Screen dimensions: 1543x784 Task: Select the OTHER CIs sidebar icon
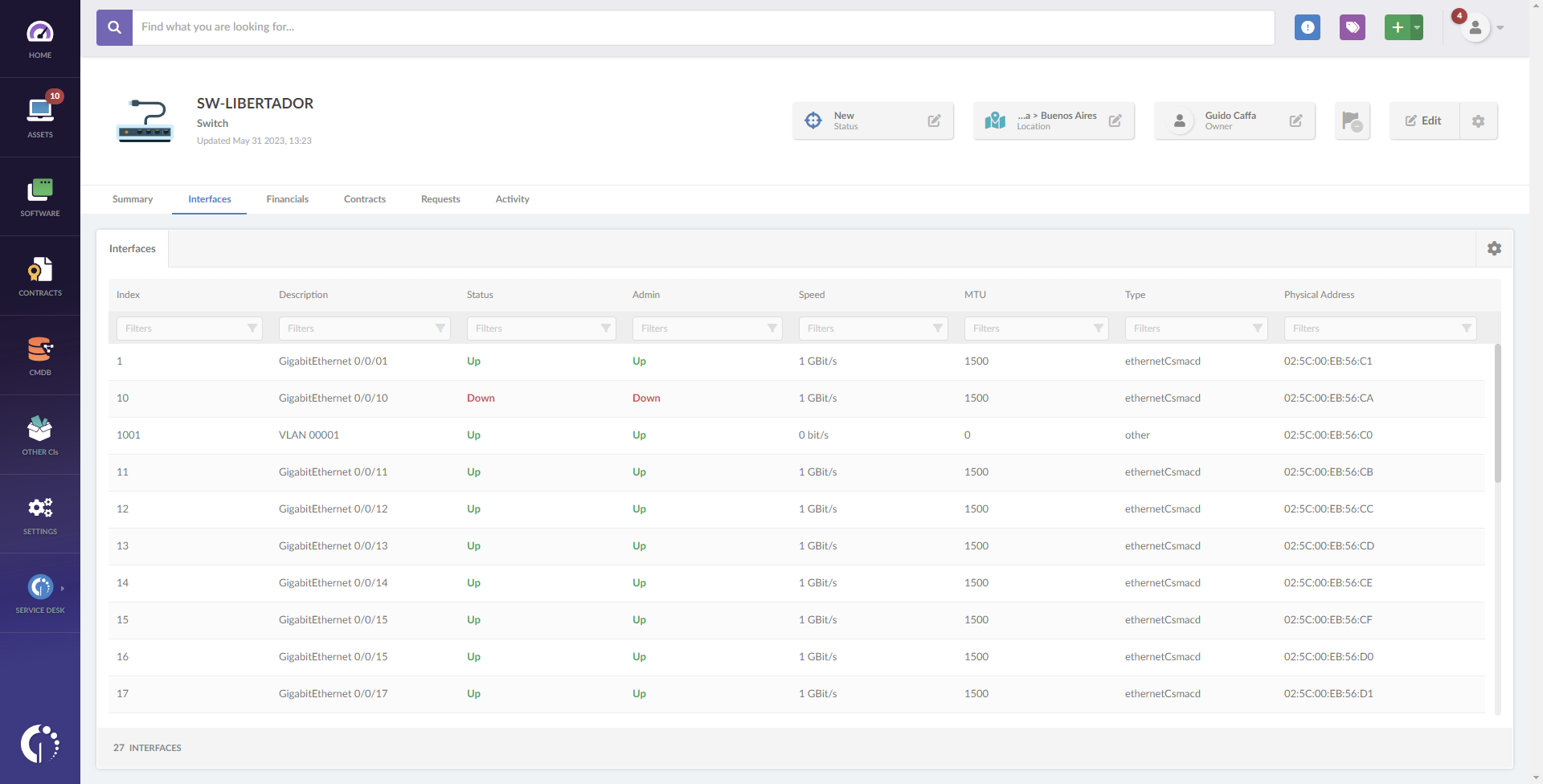click(40, 432)
